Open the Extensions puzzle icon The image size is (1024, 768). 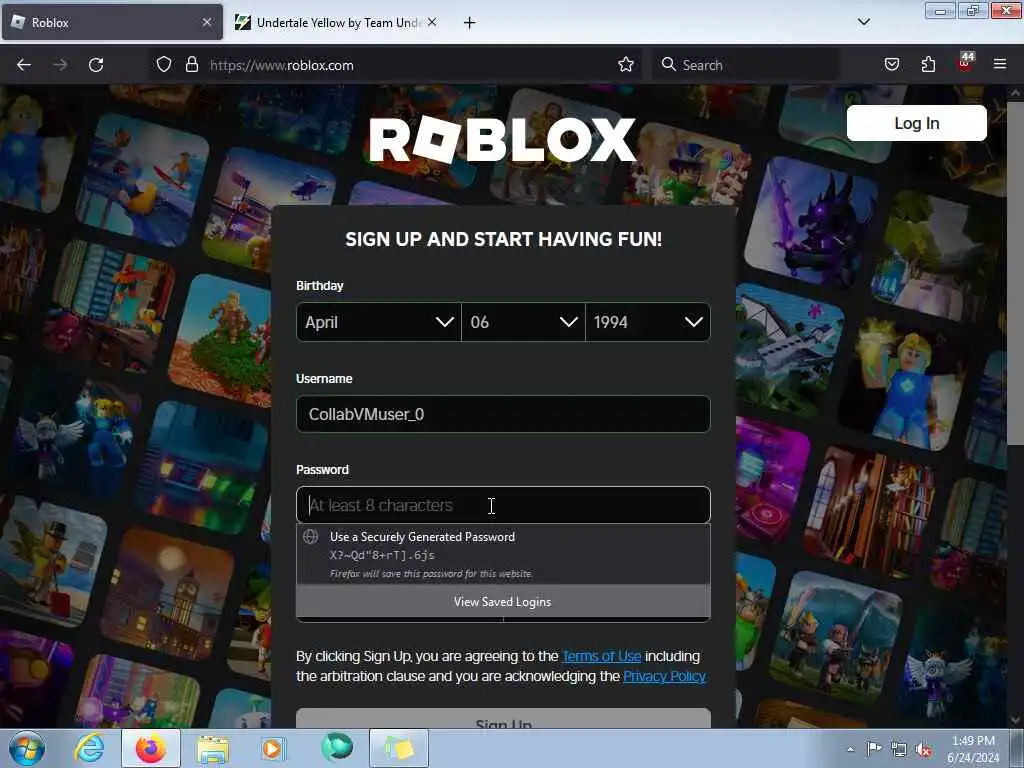pyautogui.click(x=928, y=65)
